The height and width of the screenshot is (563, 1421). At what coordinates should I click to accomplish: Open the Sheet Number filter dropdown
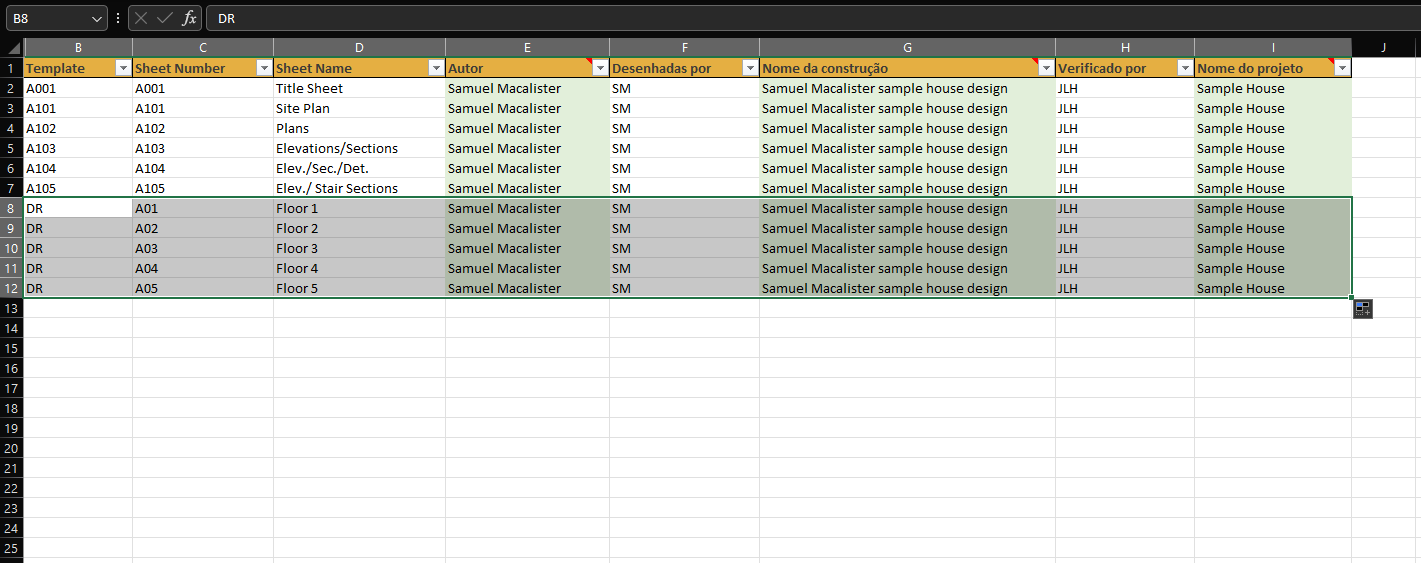264,68
